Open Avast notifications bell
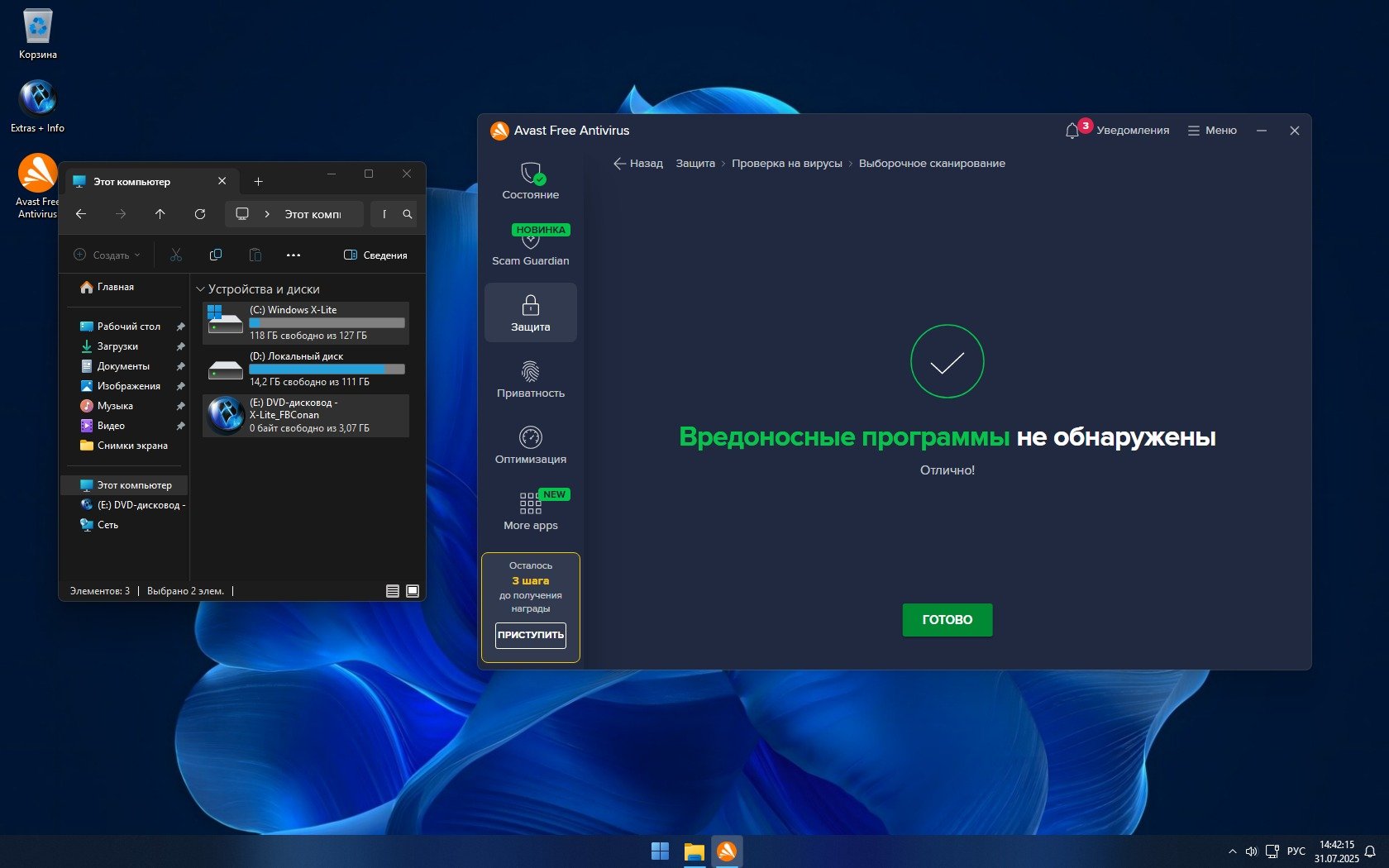 pyautogui.click(x=1072, y=131)
